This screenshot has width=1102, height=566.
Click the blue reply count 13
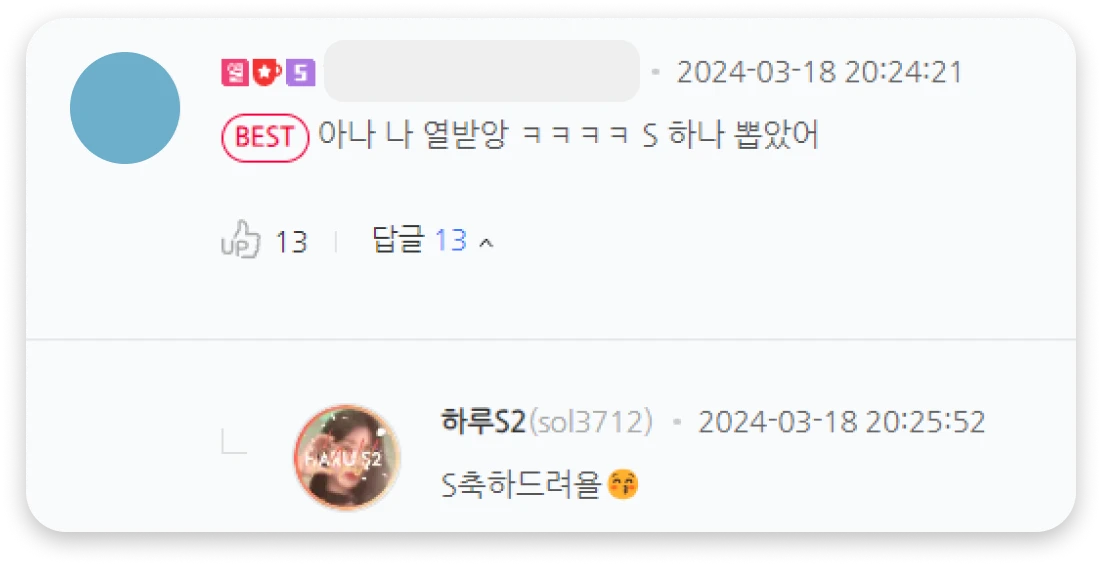coord(450,240)
